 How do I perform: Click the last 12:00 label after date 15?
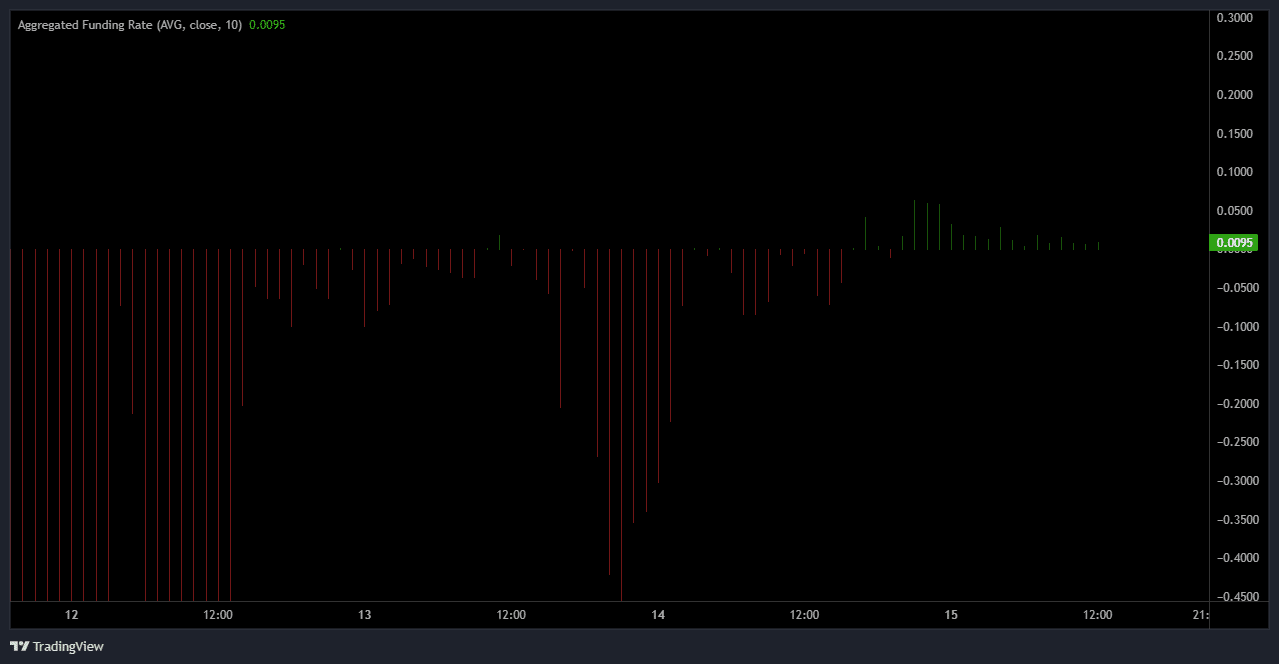click(1097, 615)
